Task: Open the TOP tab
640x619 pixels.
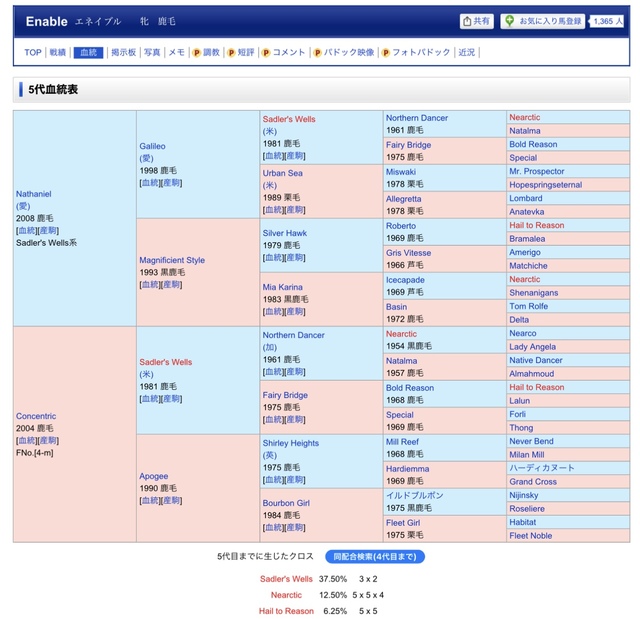Action: pos(33,52)
